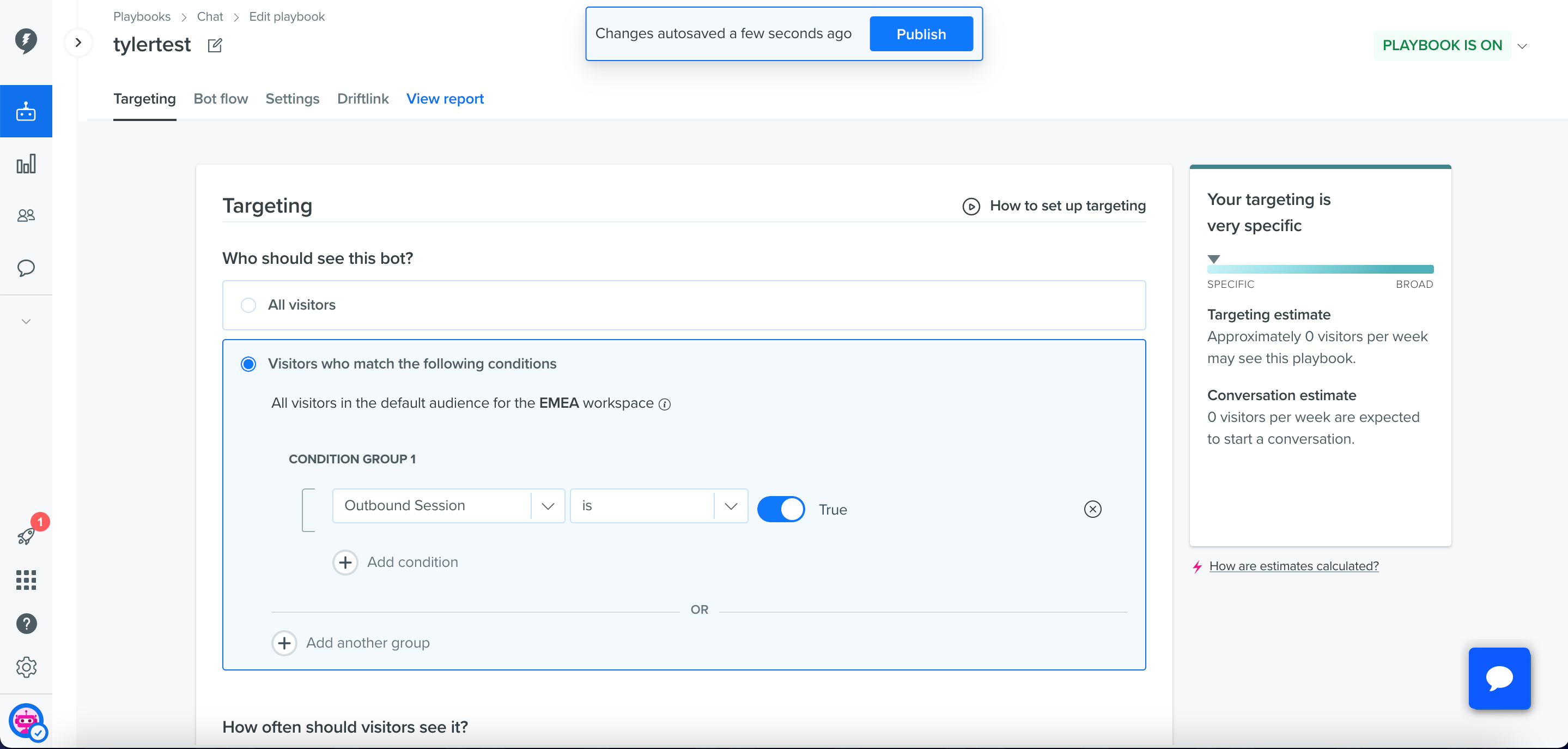The width and height of the screenshot is (1568, 749).
Task: Click the Publish button
Action: click(921, 34)
